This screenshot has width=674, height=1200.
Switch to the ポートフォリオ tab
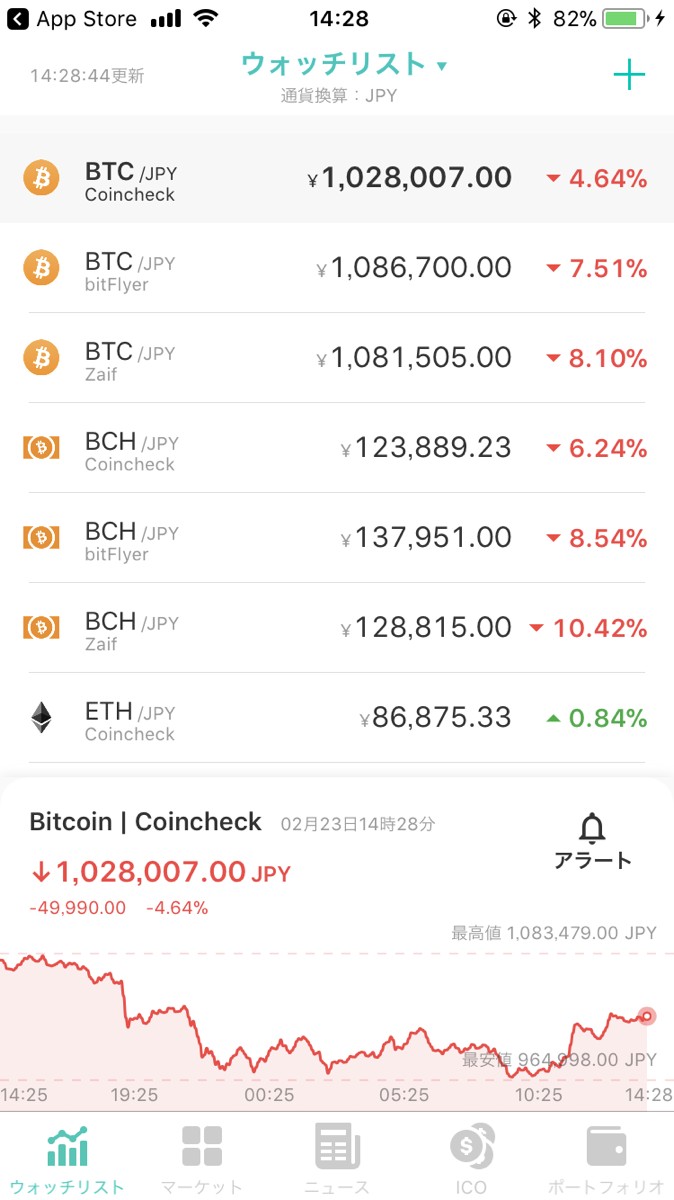pyautogui.click(x=606, y=1160)
